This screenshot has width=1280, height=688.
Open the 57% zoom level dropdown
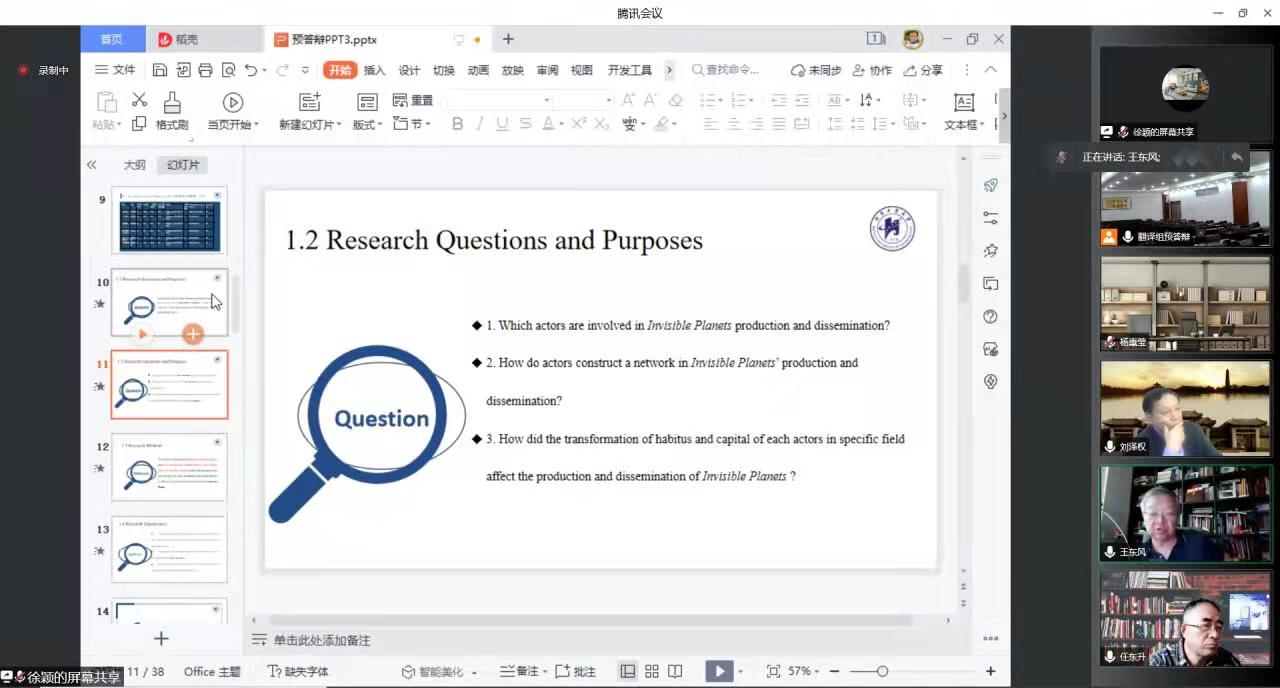coord(803,671)
